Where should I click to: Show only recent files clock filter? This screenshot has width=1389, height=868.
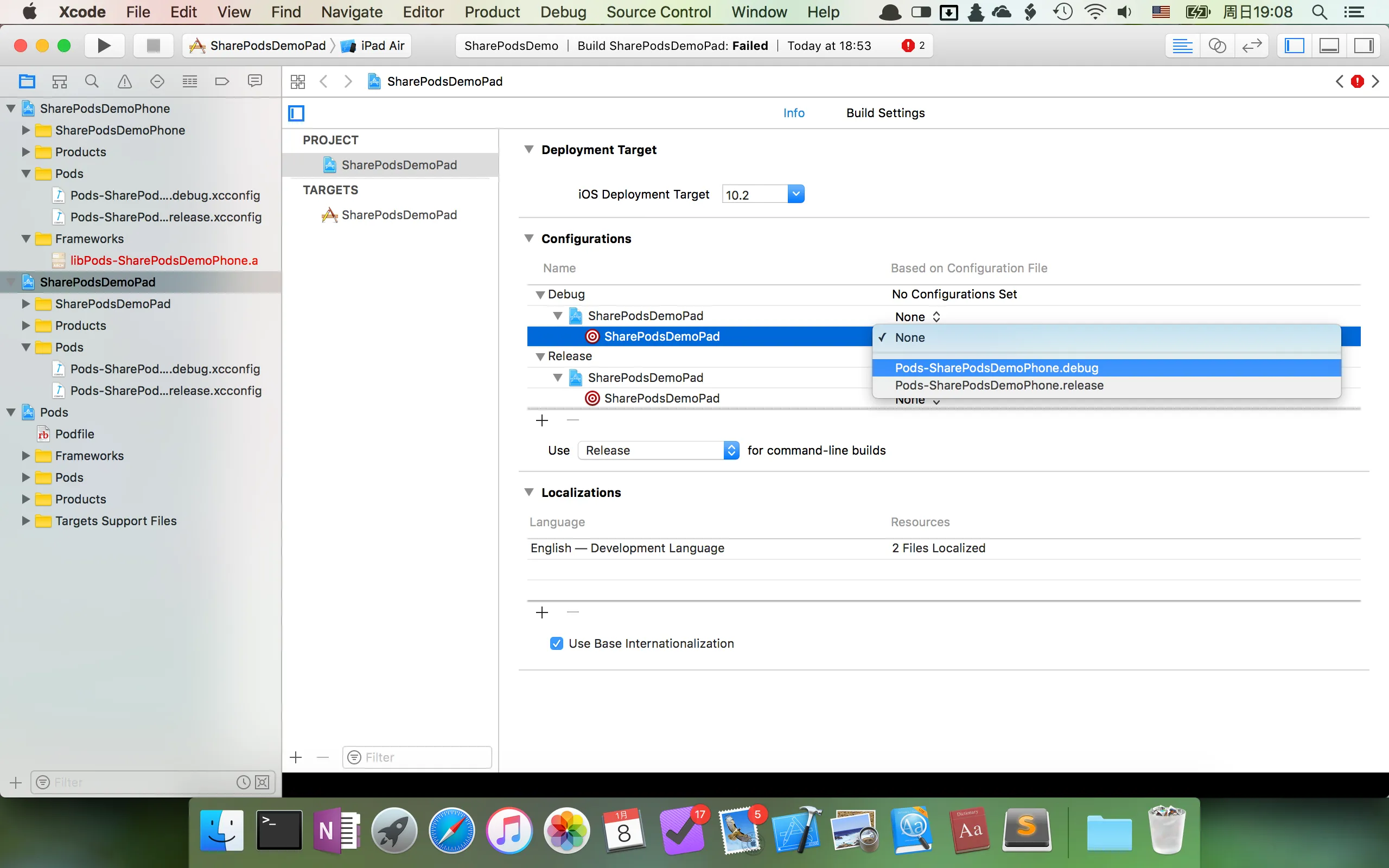point(244,782)
